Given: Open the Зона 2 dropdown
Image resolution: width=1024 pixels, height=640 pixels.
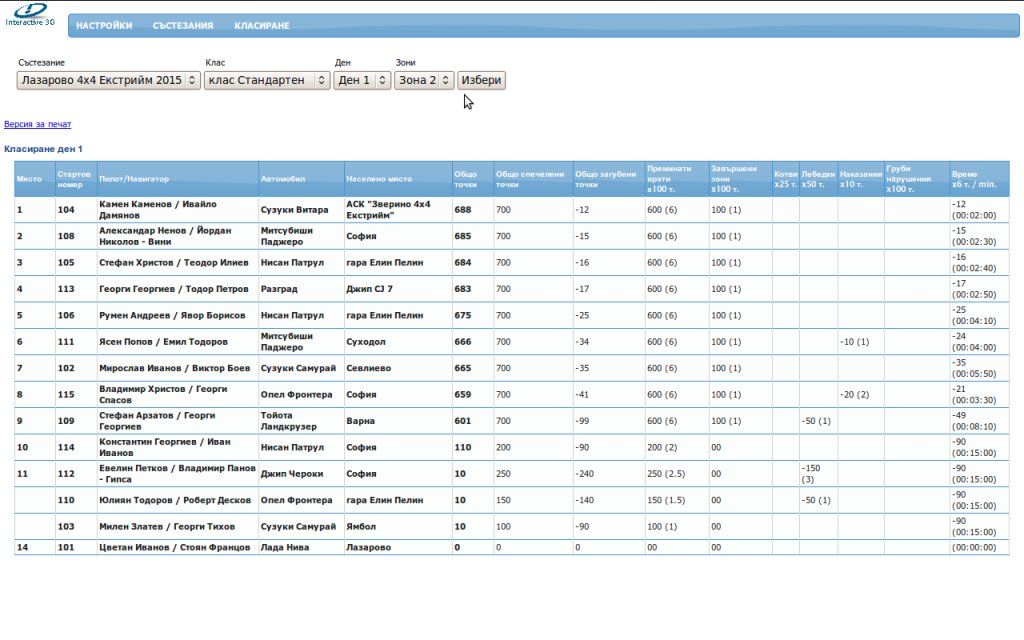Looking at the screenshot, I should pyautogui.click(x=424, y=80).
